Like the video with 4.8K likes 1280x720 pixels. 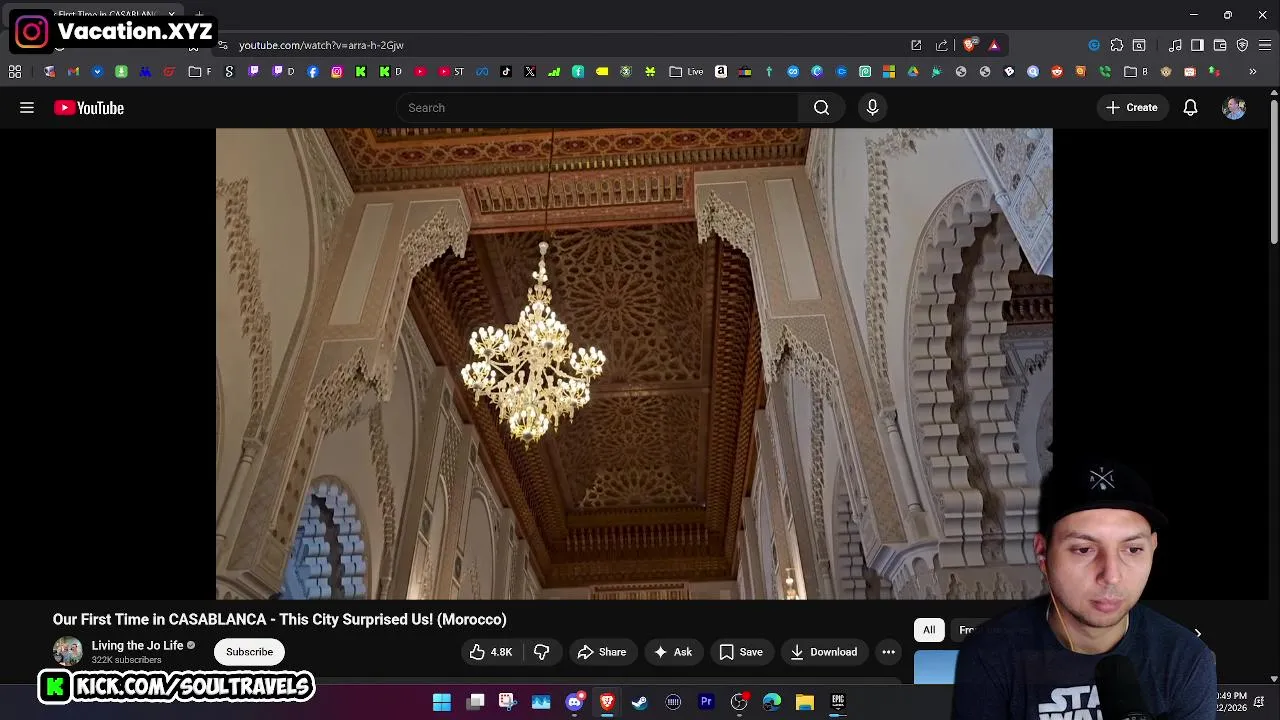click(491, 652)
